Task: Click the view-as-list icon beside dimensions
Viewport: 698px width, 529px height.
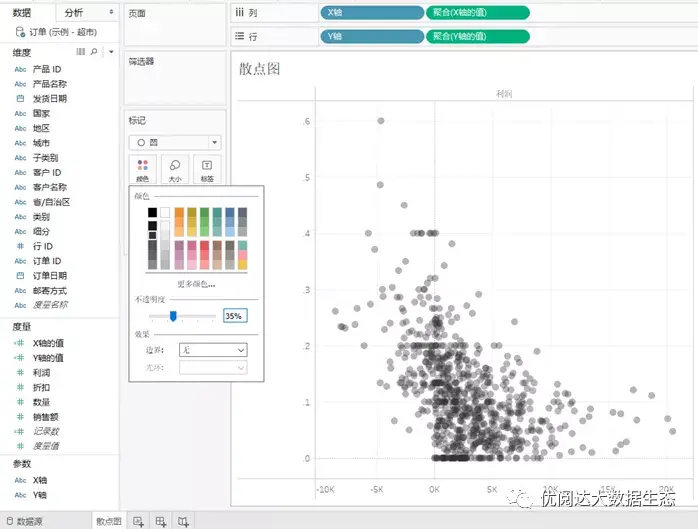Action: coord(81,52)
